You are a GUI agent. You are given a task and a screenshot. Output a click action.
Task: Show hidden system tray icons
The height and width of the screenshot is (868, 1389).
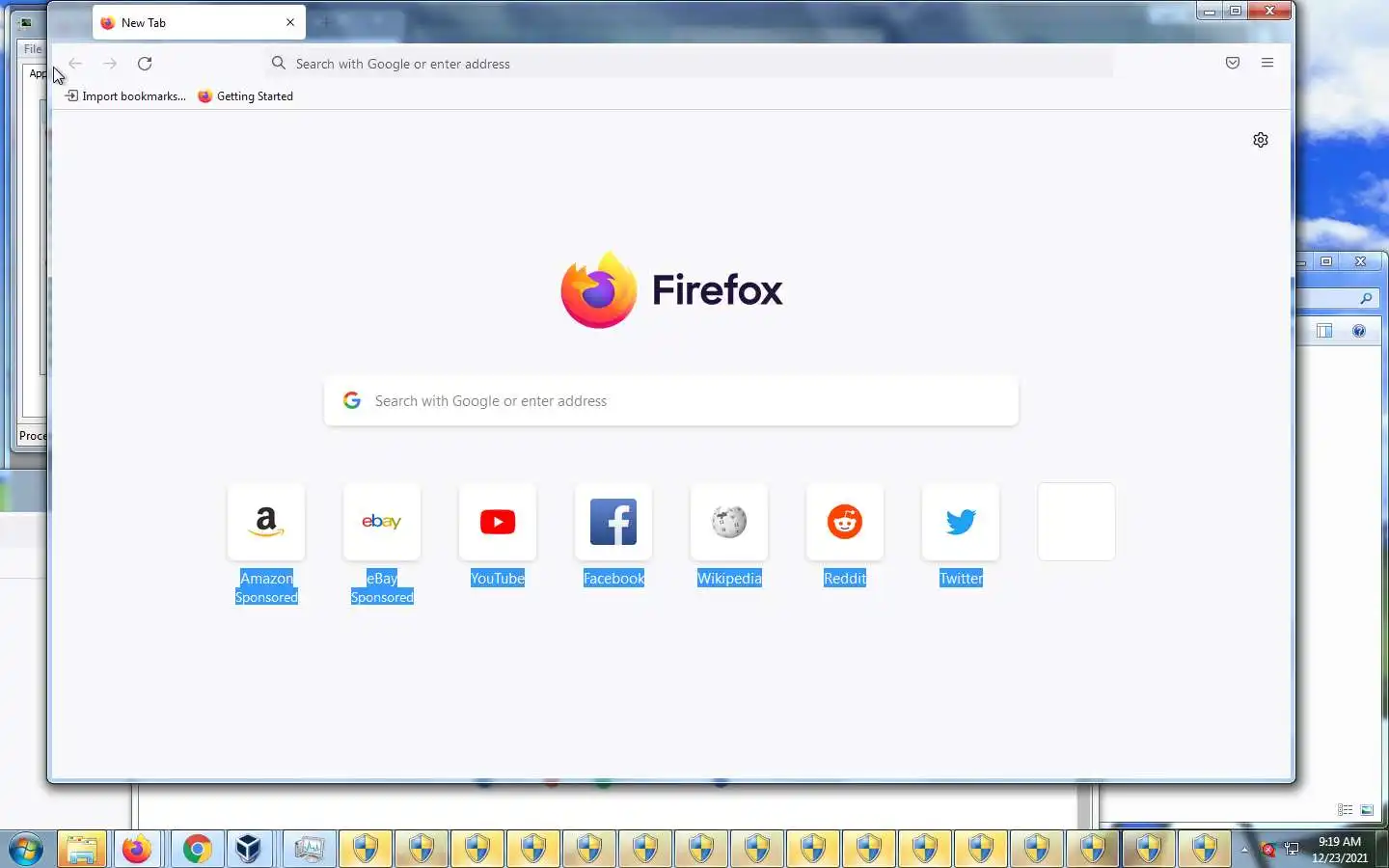click(1244, 850)
